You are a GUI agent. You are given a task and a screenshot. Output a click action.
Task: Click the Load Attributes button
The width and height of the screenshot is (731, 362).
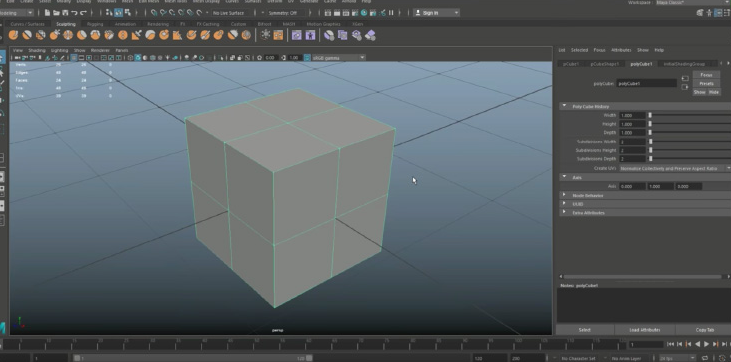(x=645, y=330)
